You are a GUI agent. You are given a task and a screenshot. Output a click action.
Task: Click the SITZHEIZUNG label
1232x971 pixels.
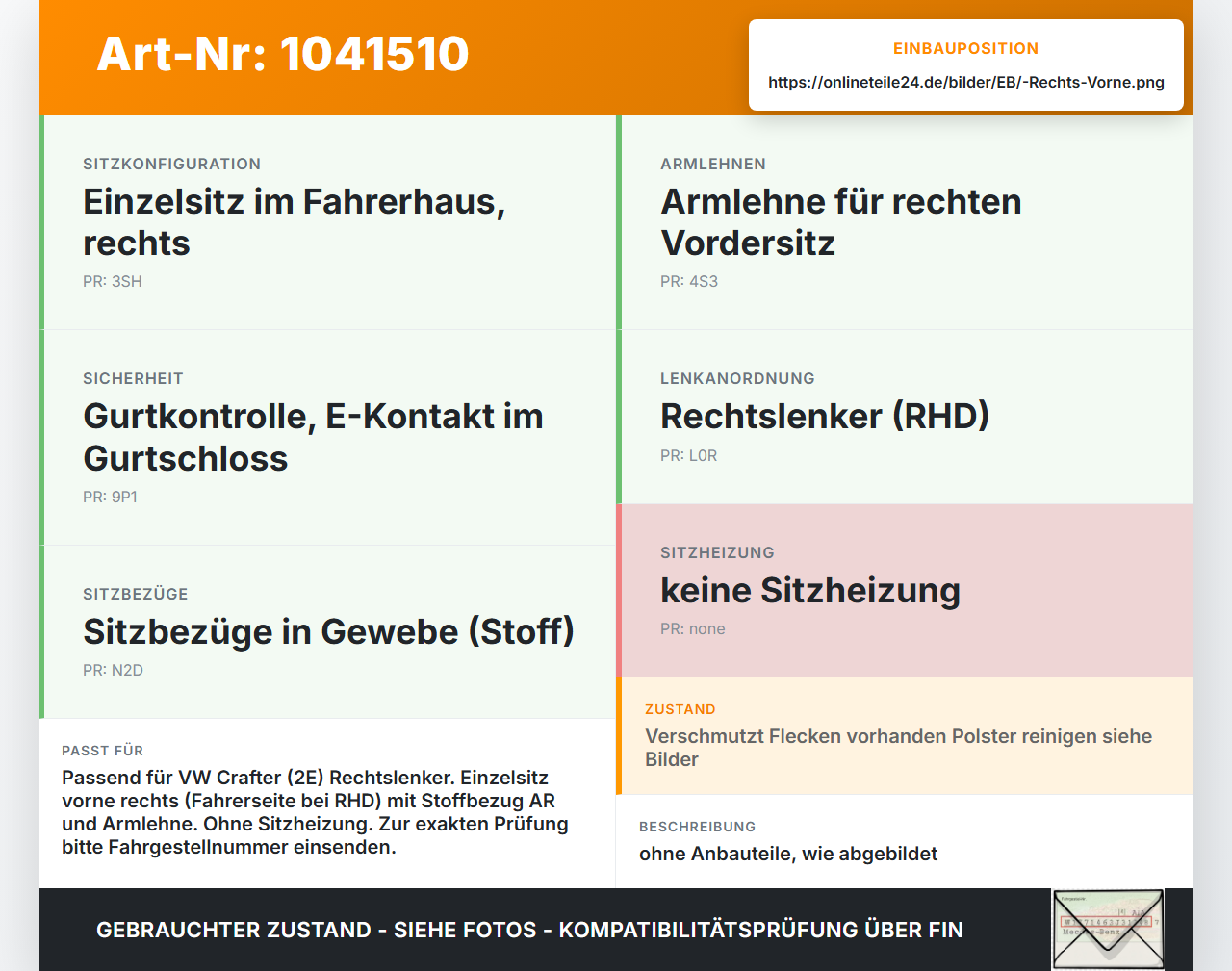pyautogui.click(x=717, y=553)
